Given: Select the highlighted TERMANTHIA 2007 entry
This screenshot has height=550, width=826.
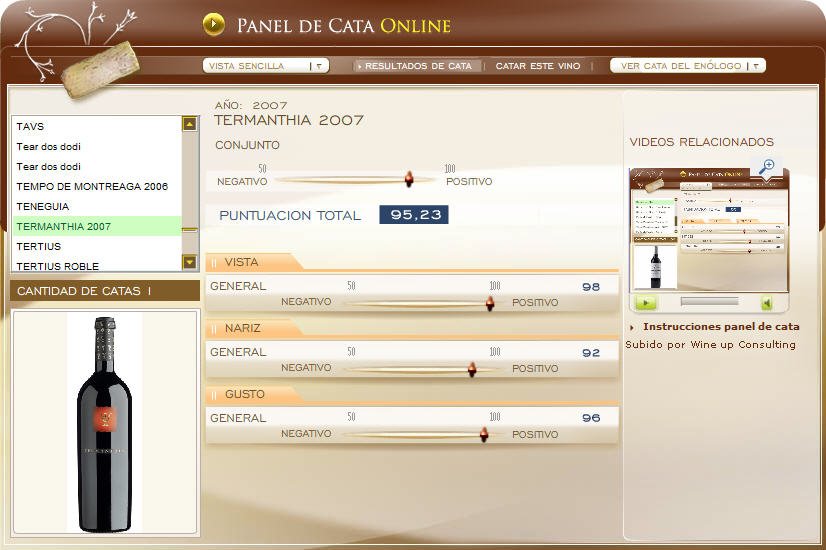Looking at the screenshot, I should click(x=96, y=227).
